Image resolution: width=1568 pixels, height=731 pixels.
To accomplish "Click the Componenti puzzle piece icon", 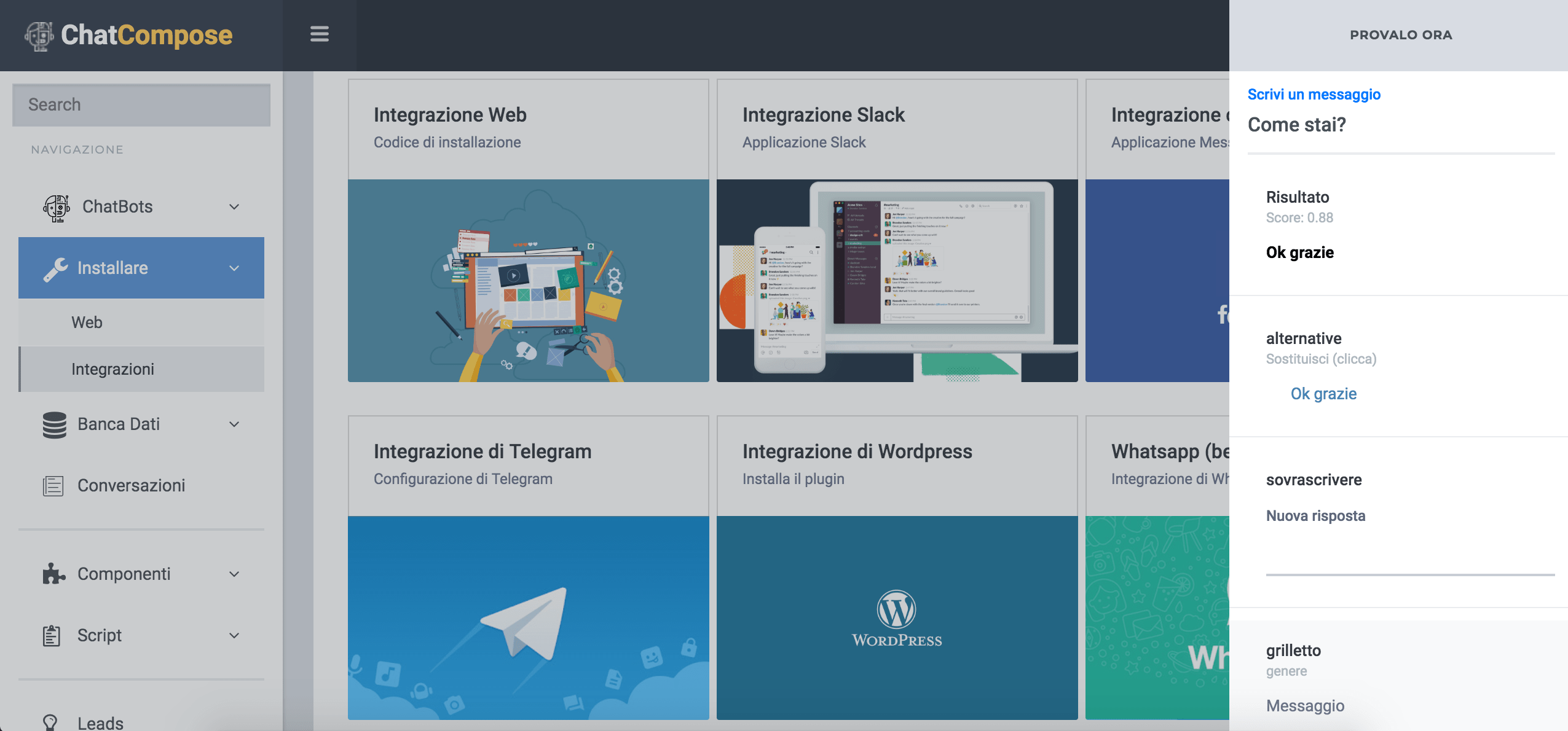I will point(54,574).
